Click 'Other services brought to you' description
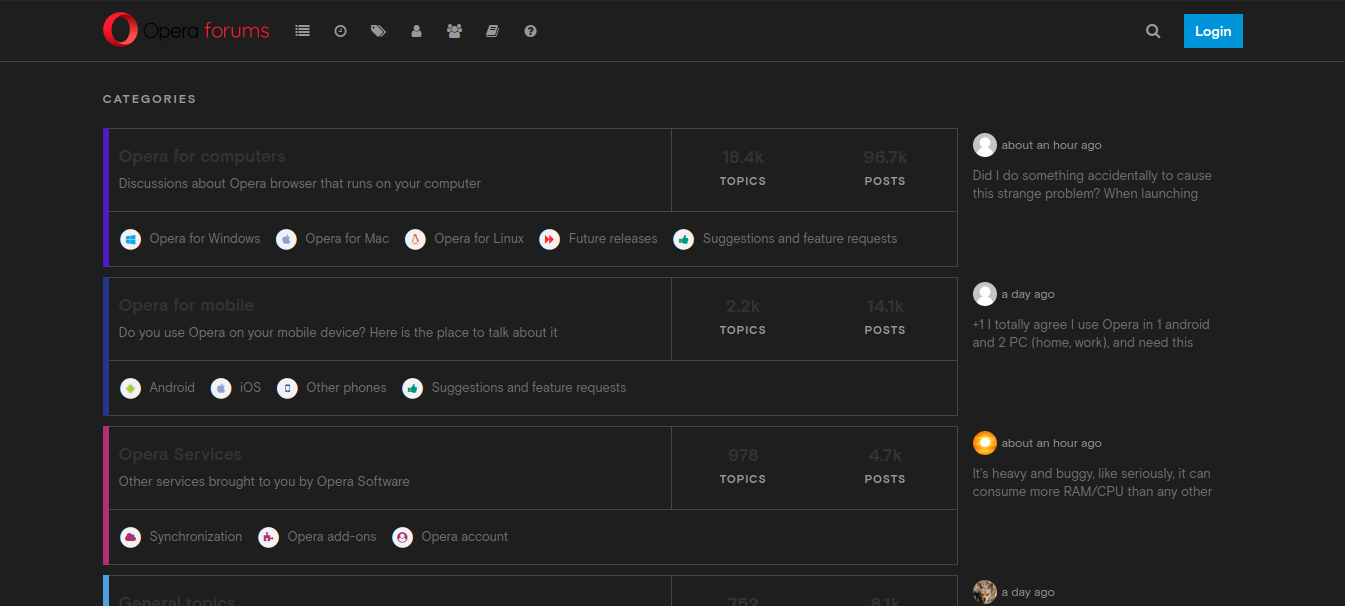 pyautogui.click(x=264, y=482)
